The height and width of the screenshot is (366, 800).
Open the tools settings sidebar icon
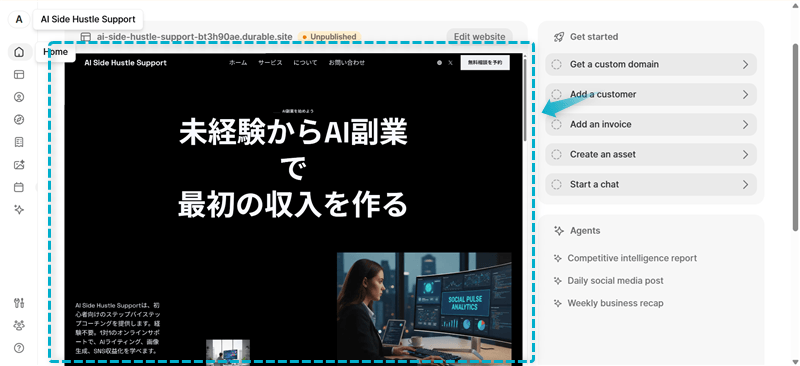19,303
